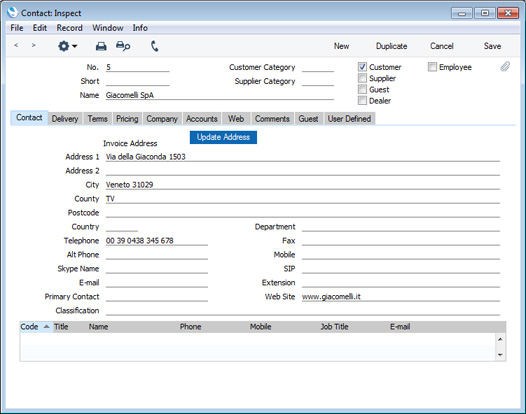Click the printer icon
The width and height of the screenshot is (526, 414).
pyautogui.click(x=101, y=46)
